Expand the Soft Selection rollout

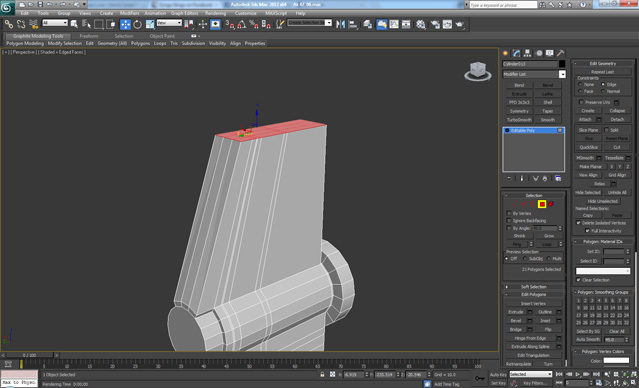click(534, 287)
